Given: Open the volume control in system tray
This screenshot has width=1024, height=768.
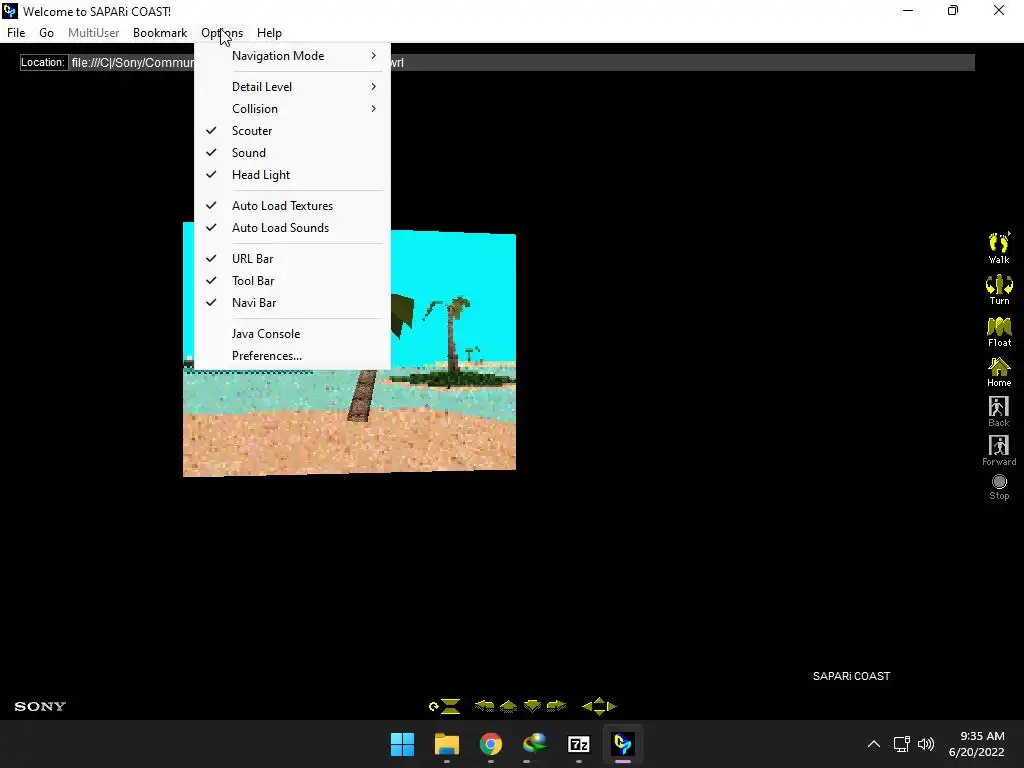Looking at the screenshot, I should pos(926,744).
